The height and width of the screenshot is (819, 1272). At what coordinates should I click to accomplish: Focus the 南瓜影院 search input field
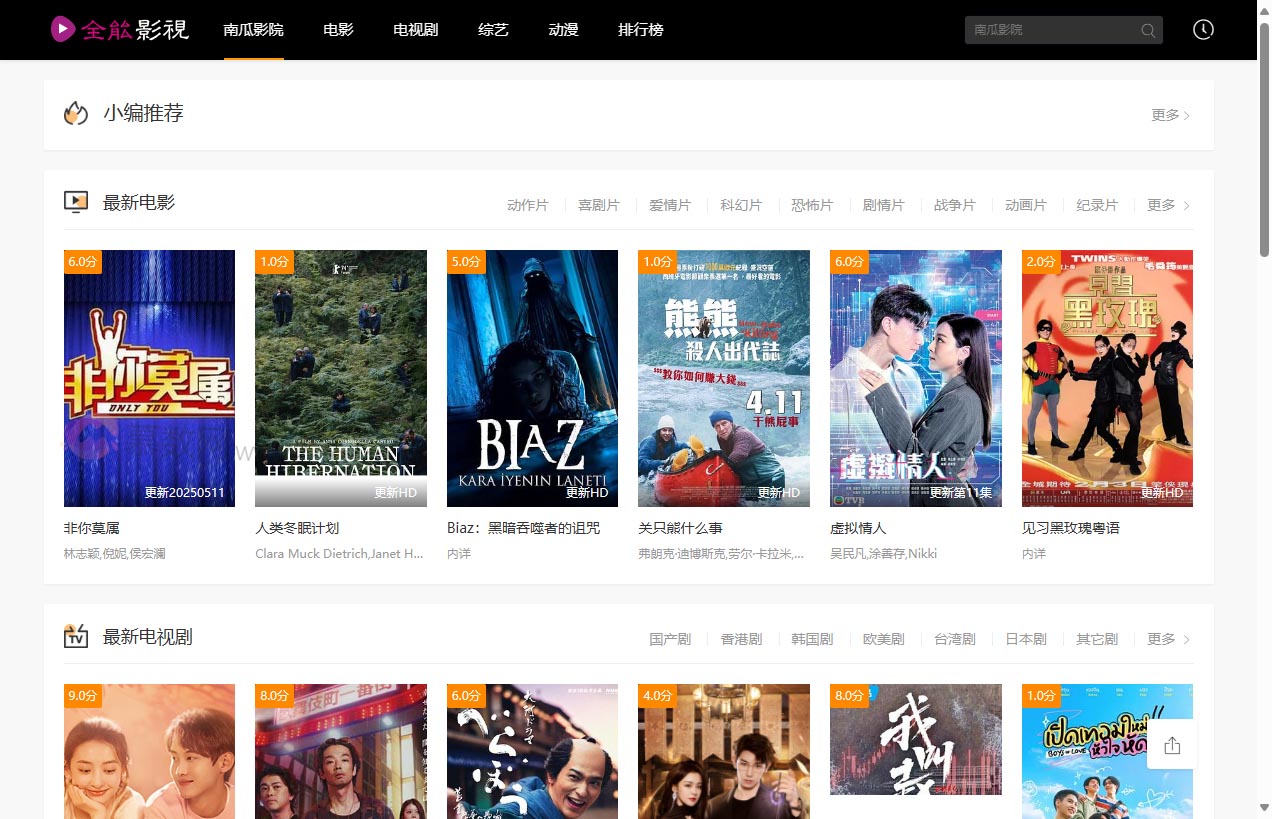pos(1050,30)
